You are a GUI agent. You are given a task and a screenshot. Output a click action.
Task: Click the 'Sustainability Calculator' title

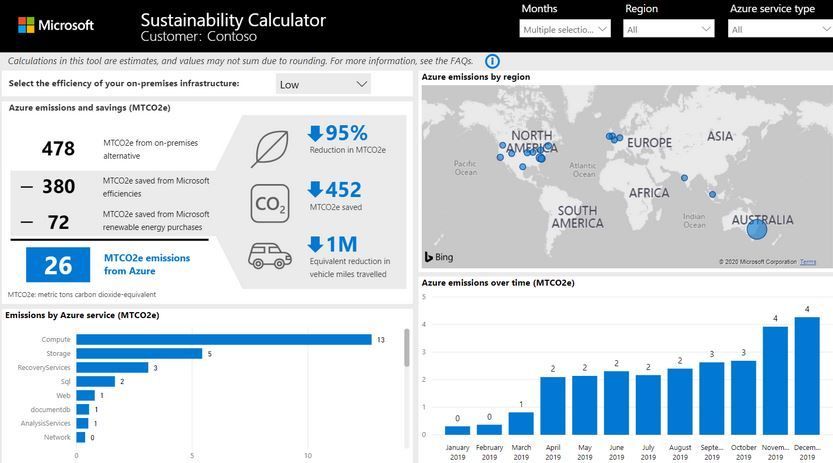click(x=233, y=20)
